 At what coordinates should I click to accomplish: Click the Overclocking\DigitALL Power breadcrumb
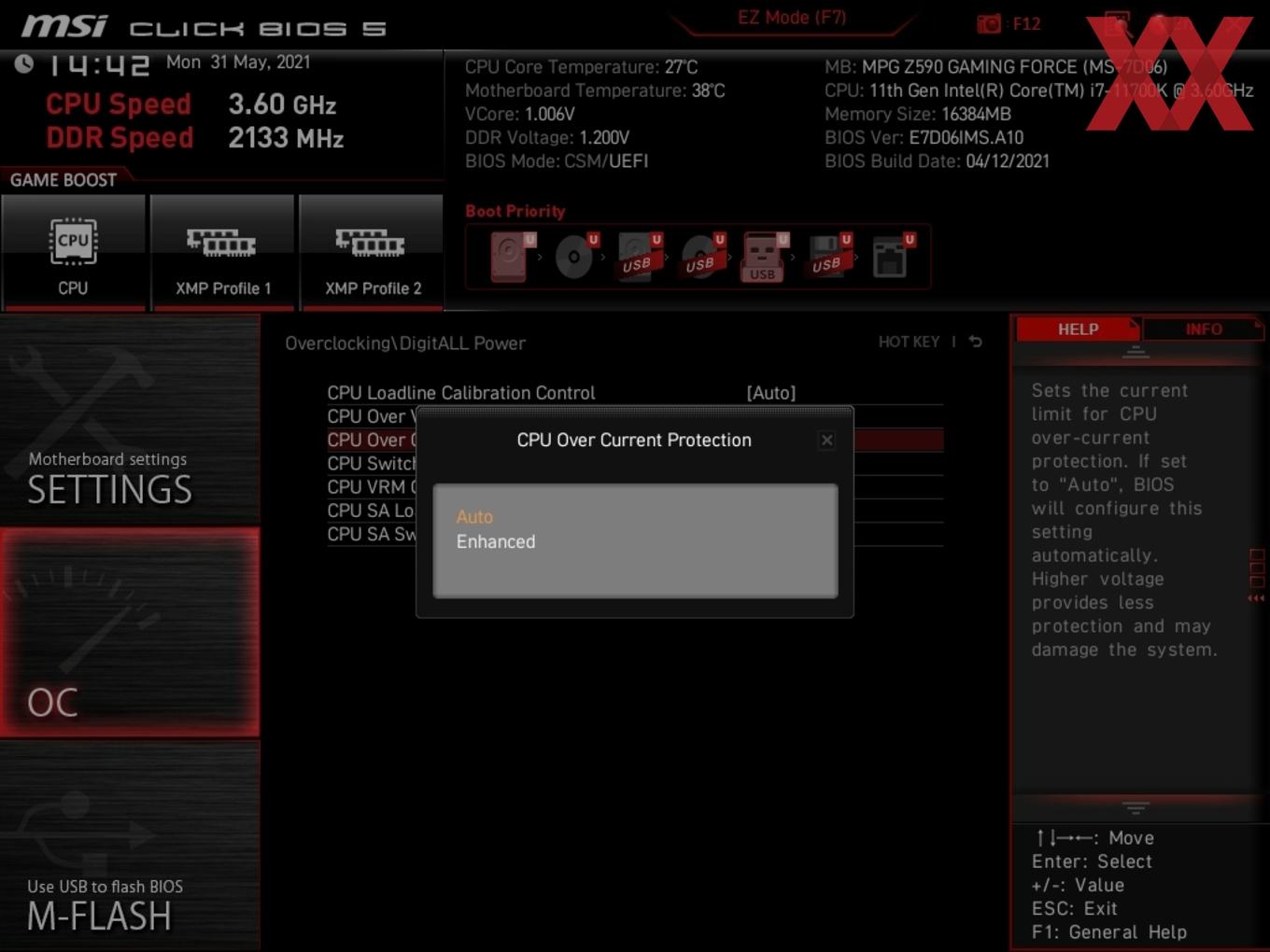[405, 343]
